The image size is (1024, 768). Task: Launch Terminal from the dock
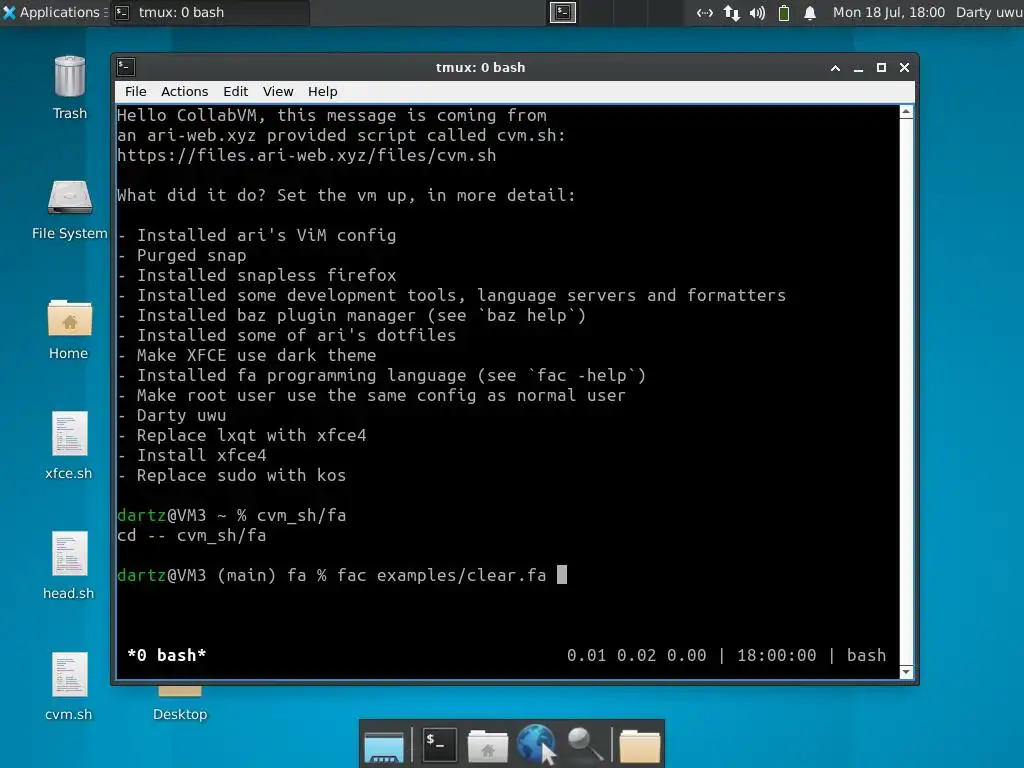pyautogui.click(x=439, y=744)
